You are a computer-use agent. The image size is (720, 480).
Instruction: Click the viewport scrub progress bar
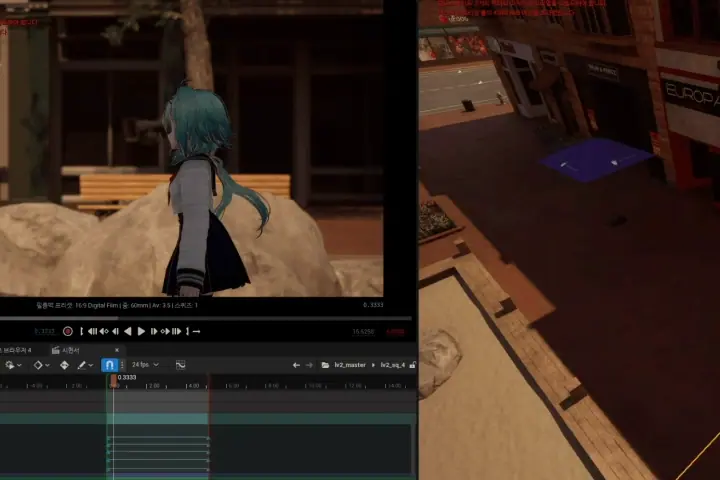click(x=206, y=318)
